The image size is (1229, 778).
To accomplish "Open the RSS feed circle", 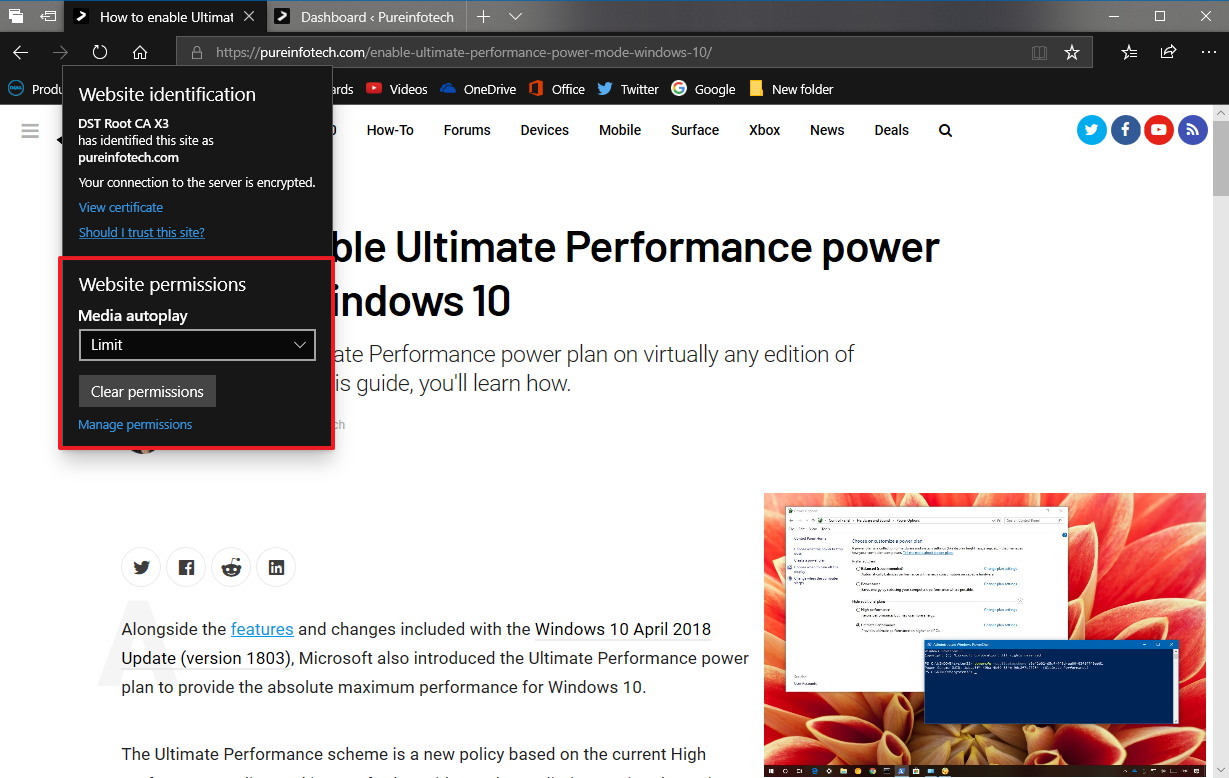I will 1192,130.
